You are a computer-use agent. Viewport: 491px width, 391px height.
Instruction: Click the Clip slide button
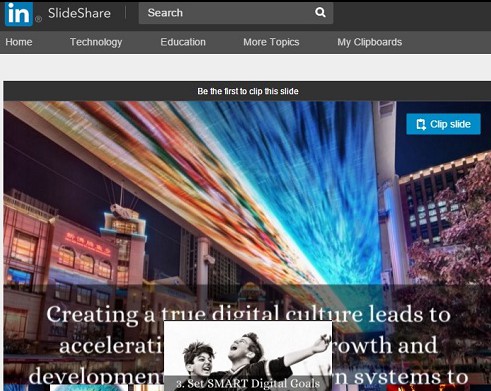443,124
